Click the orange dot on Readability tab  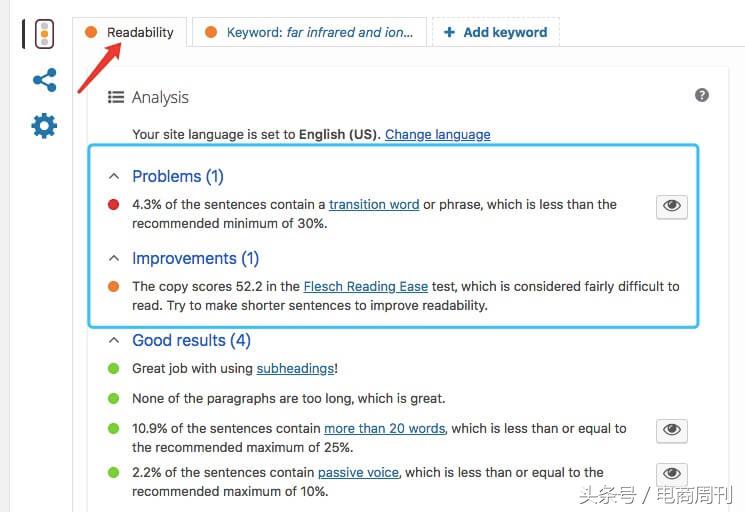pos(91,32)
